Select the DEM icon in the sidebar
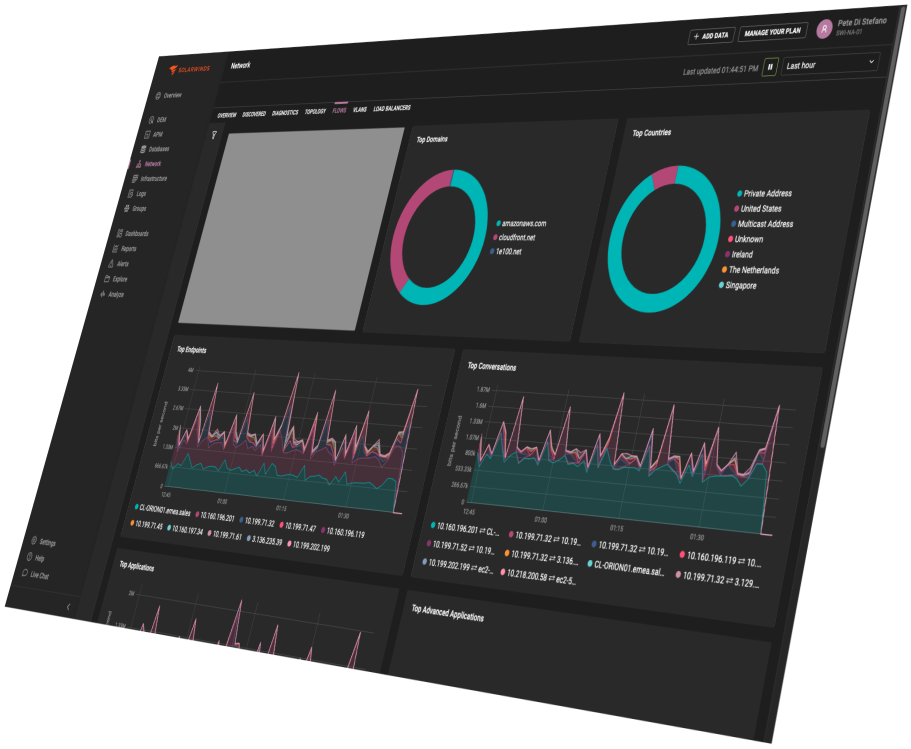Screen dimensions: 911x749 pos(151,121)
